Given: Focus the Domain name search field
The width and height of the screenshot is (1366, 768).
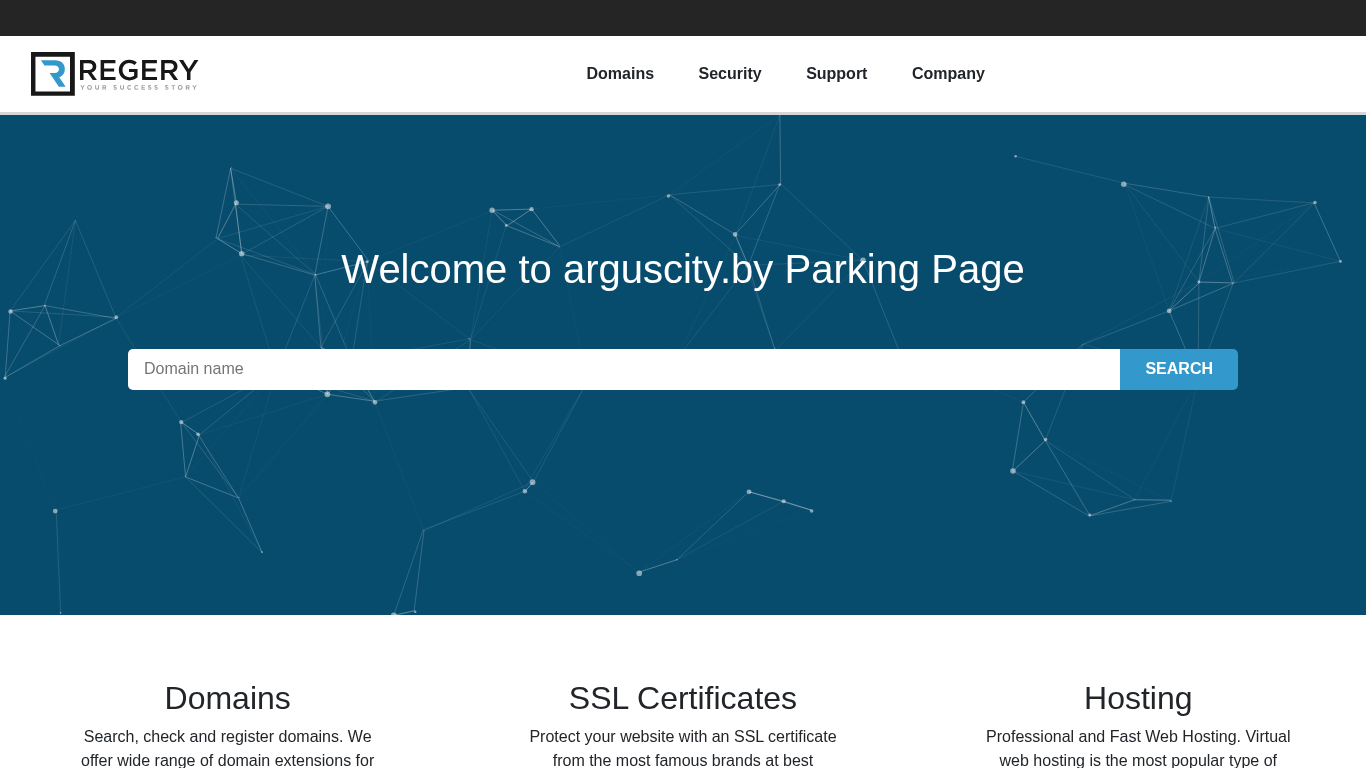Looking at the screenshot, I should (624, 369).
